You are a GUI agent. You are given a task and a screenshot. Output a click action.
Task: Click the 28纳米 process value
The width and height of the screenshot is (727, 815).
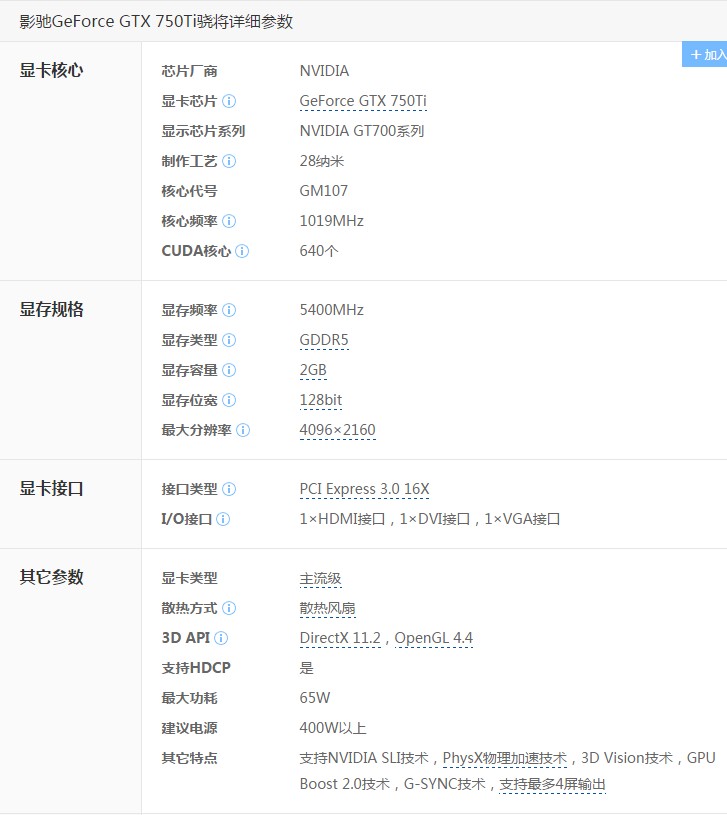(322, 161)
